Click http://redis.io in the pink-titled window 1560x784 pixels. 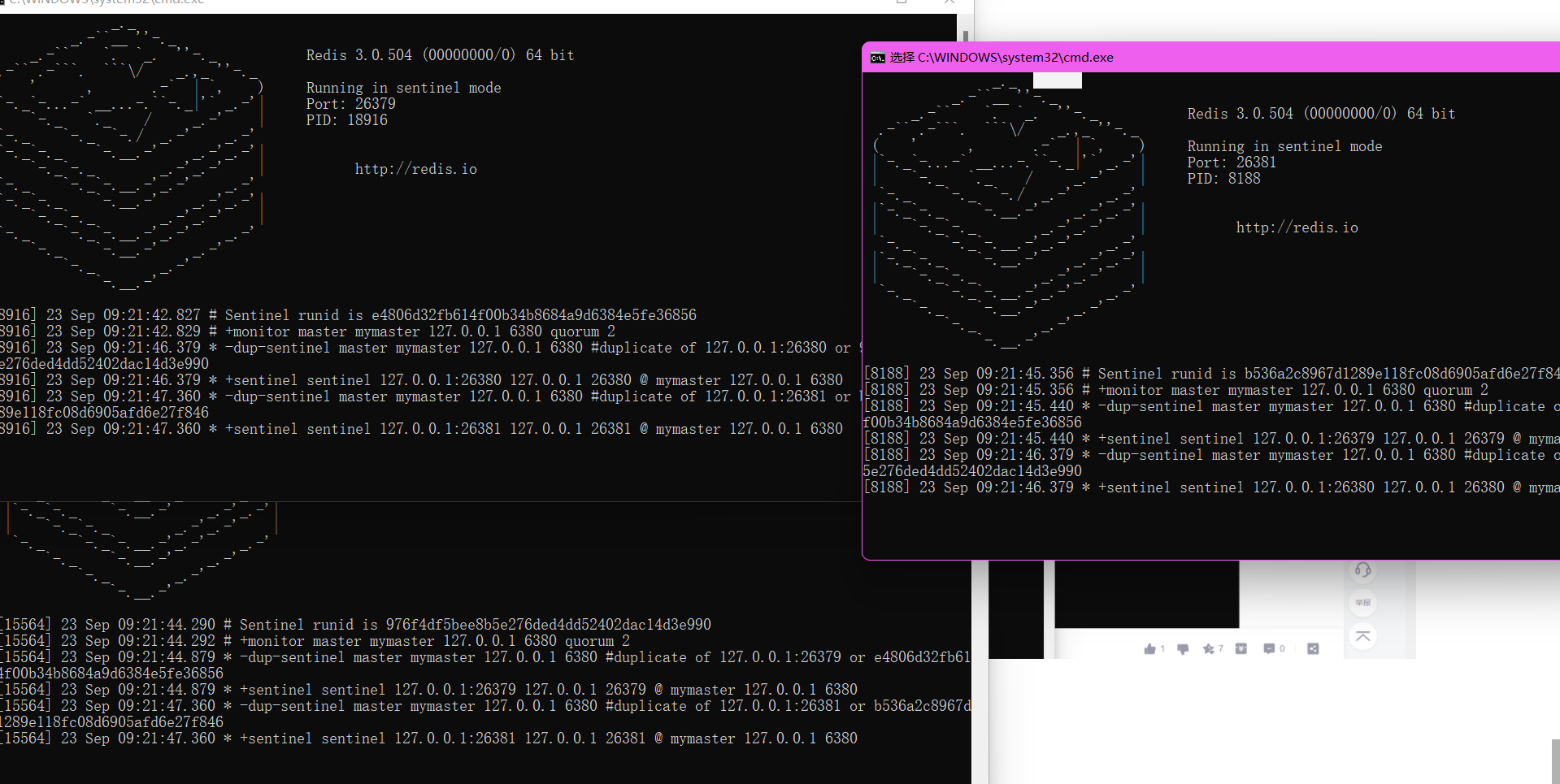click(1297, 227)
